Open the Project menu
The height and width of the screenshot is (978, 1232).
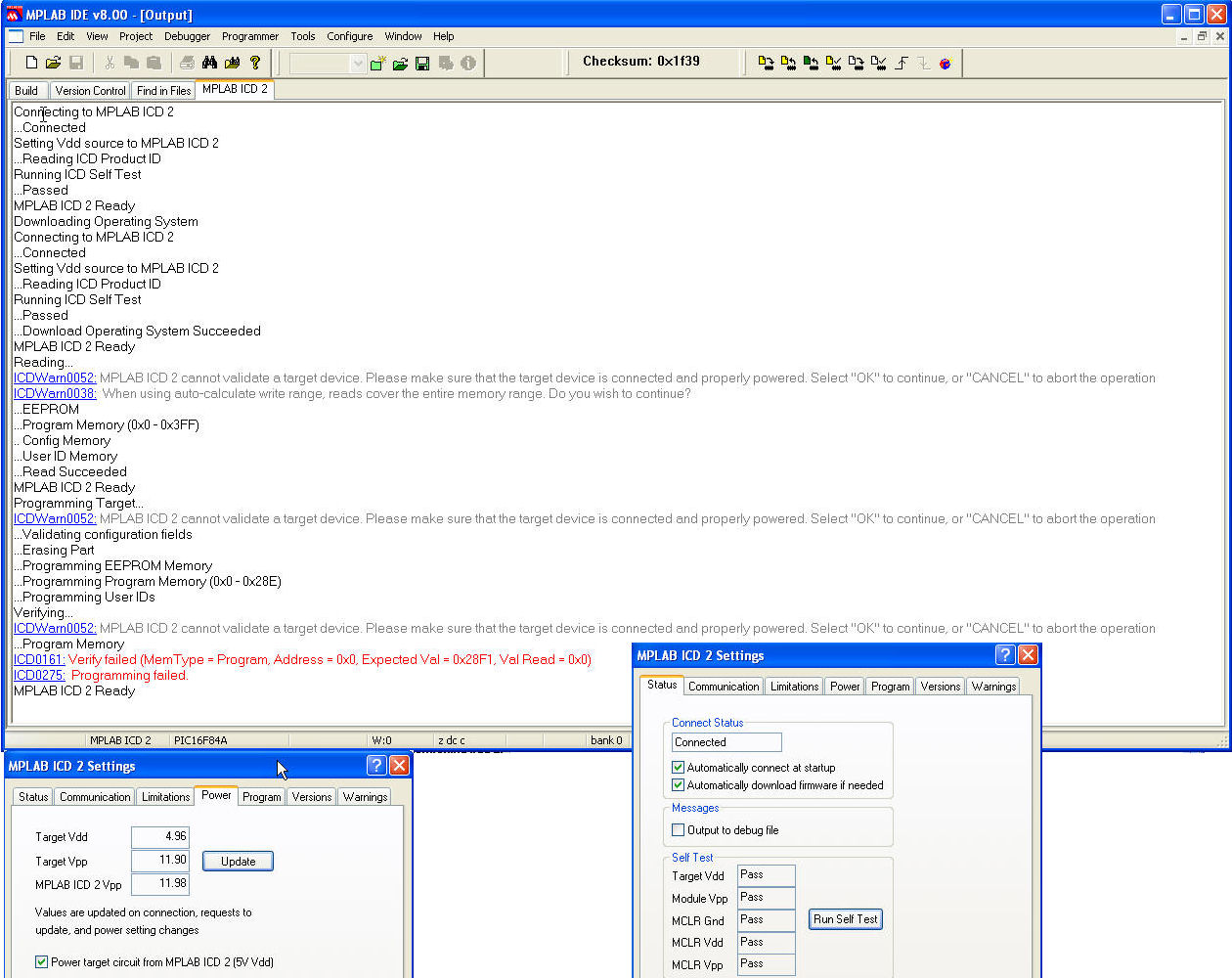[136, 36]
